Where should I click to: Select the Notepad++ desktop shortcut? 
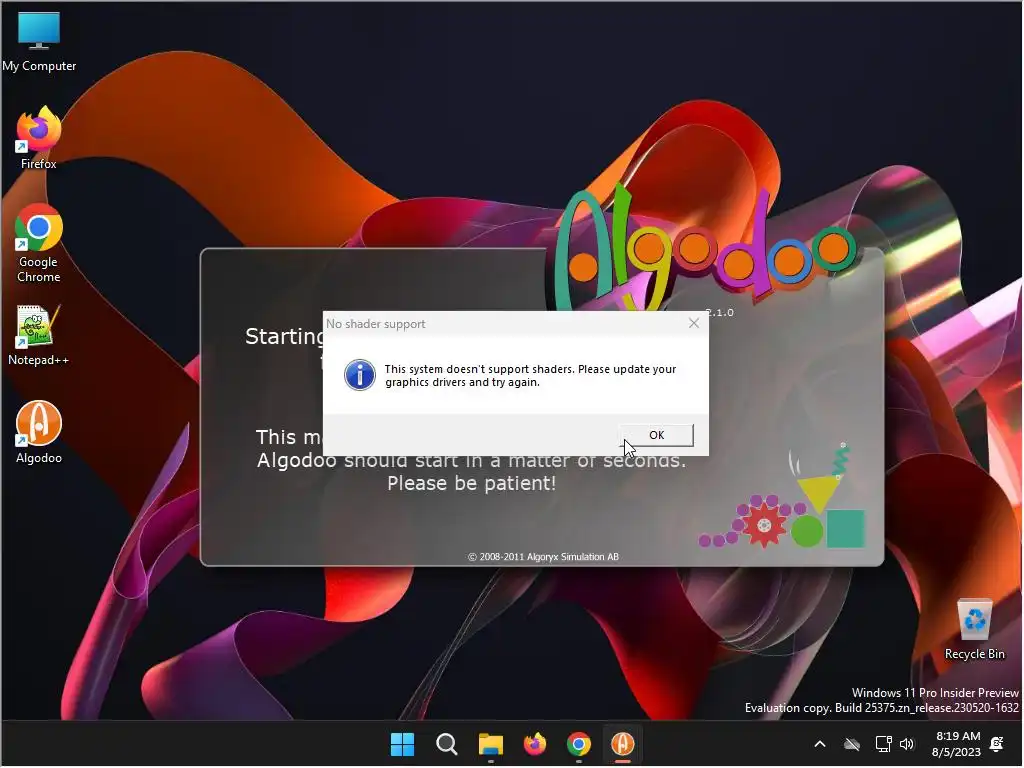39,336
